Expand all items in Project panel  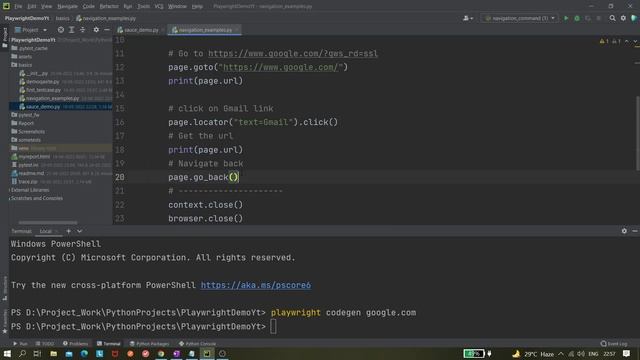point(71,30)
